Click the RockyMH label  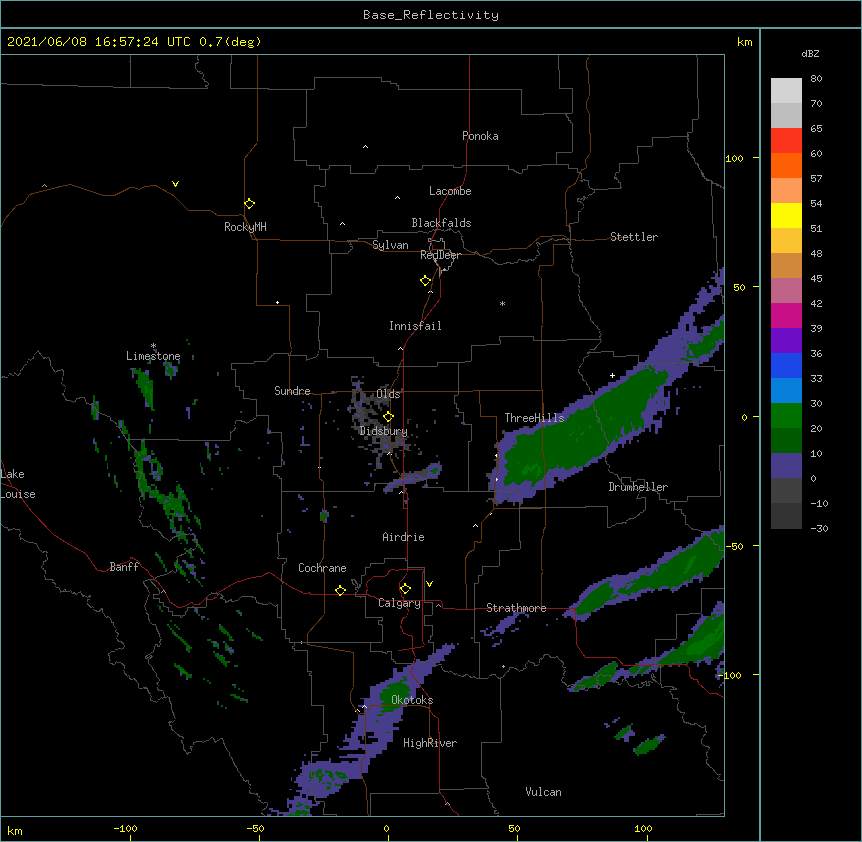point(245,227)
